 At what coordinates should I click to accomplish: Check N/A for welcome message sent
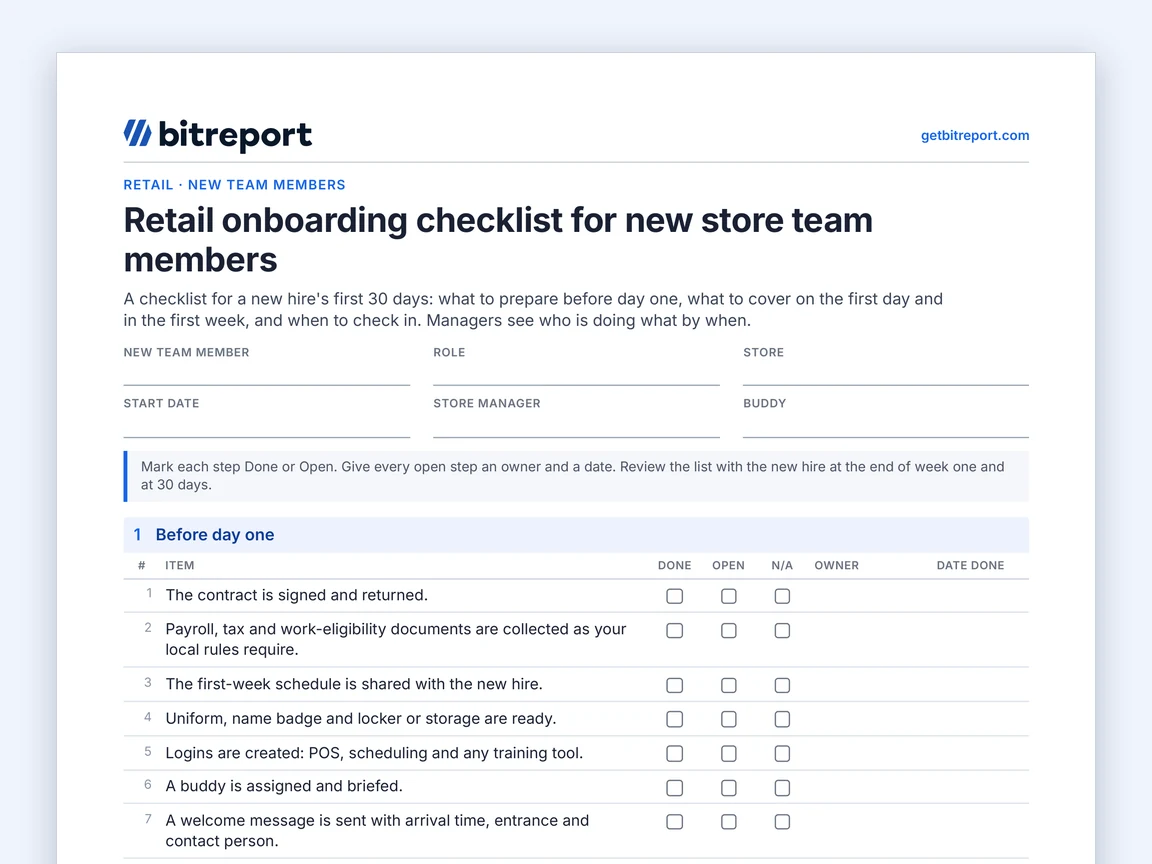[782, 821]
